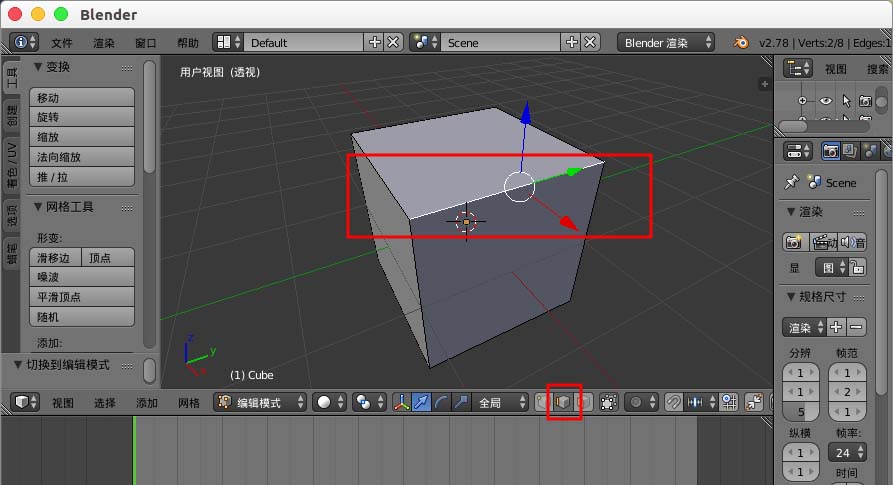Select the Scene properties tab icon
The height and width of the screenshot is (485, 893).
click(870, 151)
